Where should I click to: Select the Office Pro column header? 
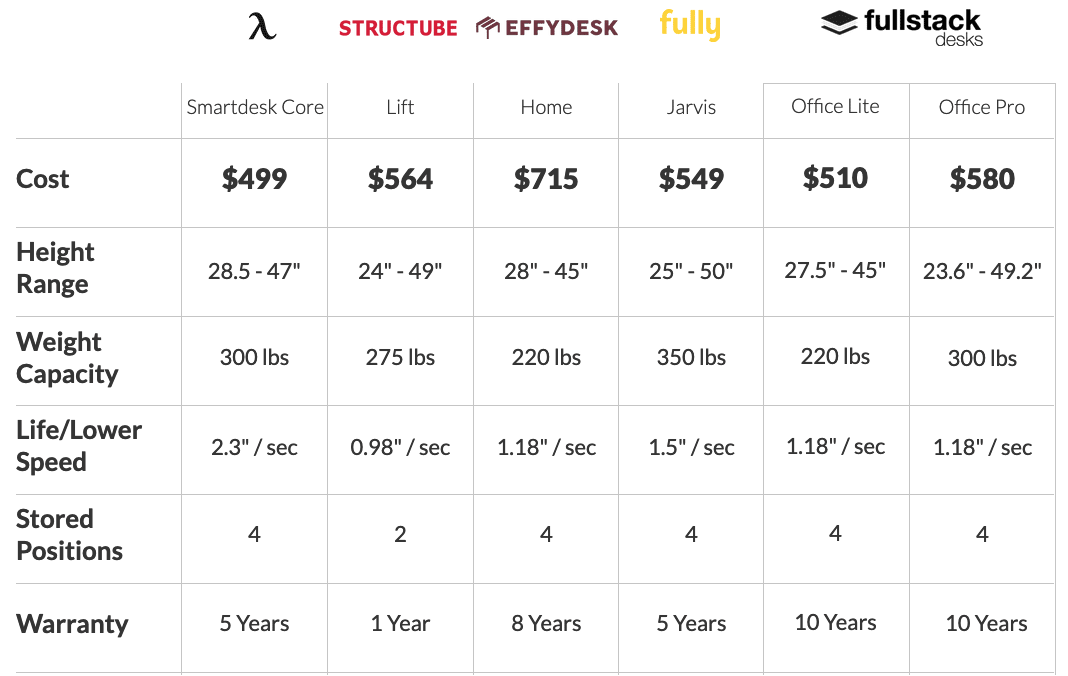point(981,107)
